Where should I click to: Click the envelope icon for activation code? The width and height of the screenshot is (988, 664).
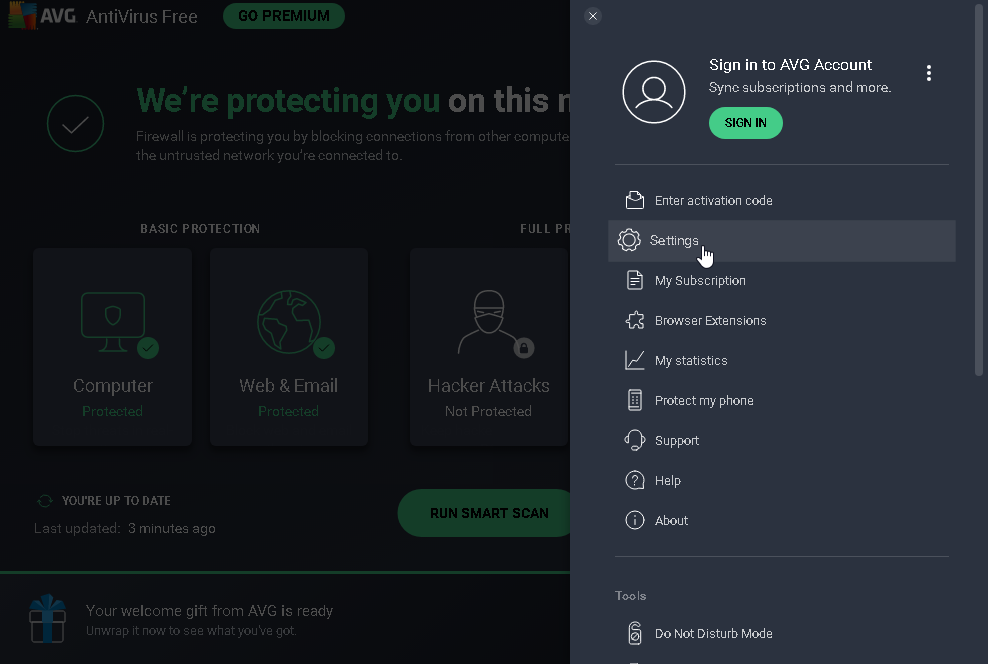(x=634, y=200)
